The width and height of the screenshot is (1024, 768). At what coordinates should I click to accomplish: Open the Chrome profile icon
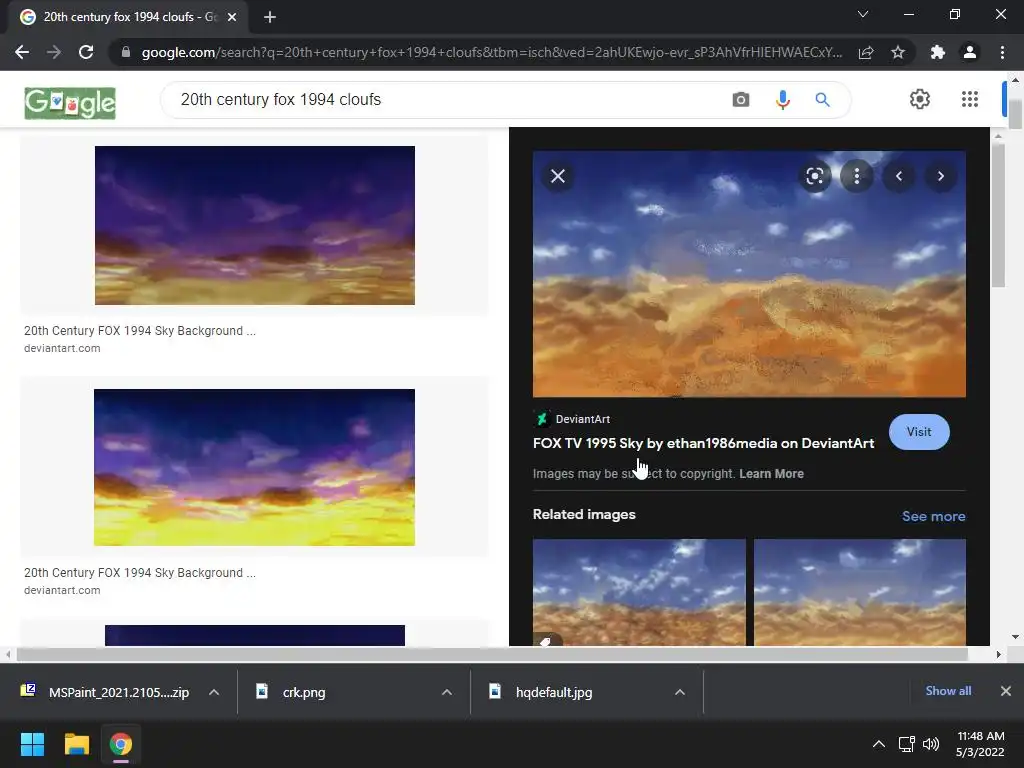(970, 52)
